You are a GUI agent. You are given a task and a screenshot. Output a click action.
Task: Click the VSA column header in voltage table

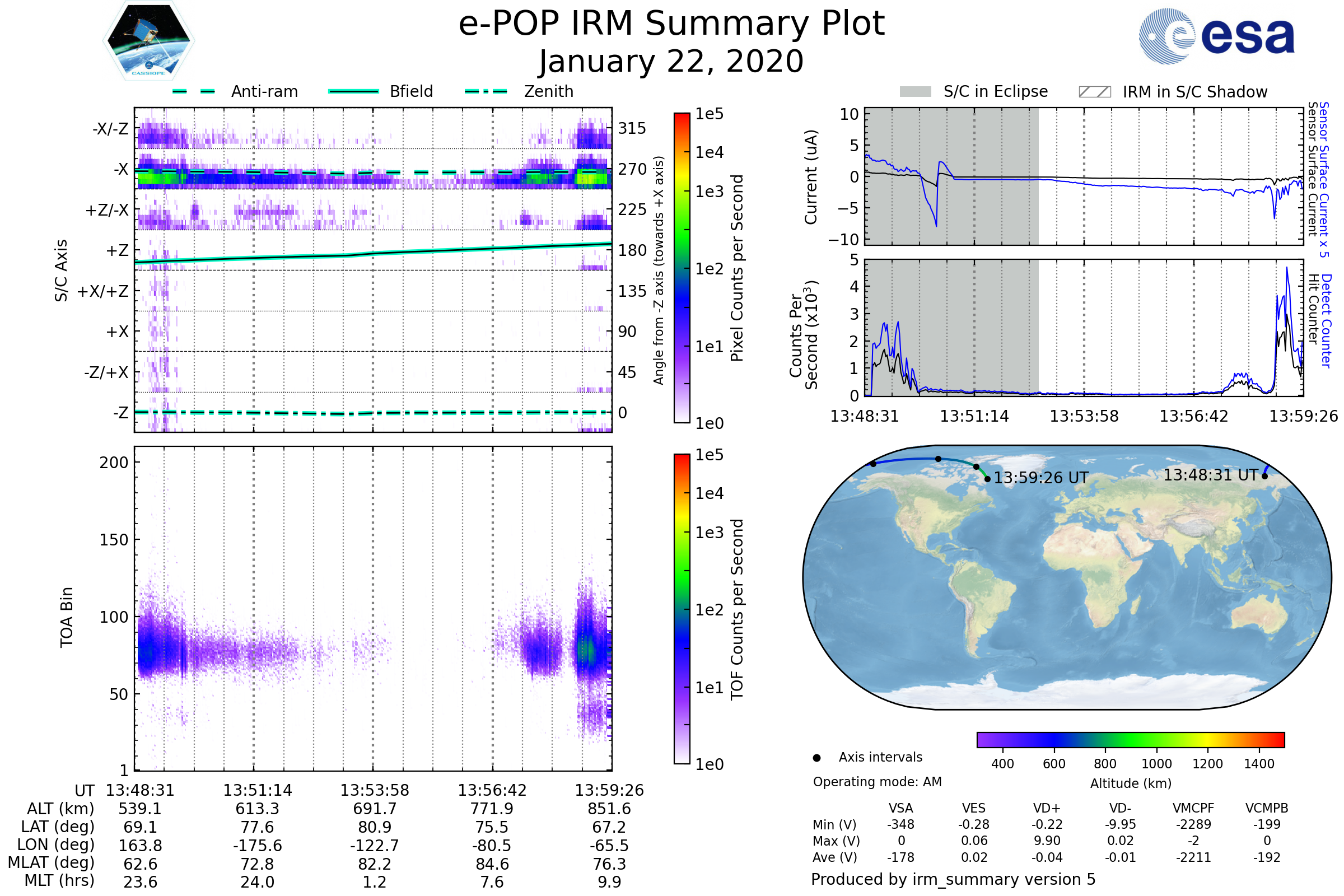(900, 808)
